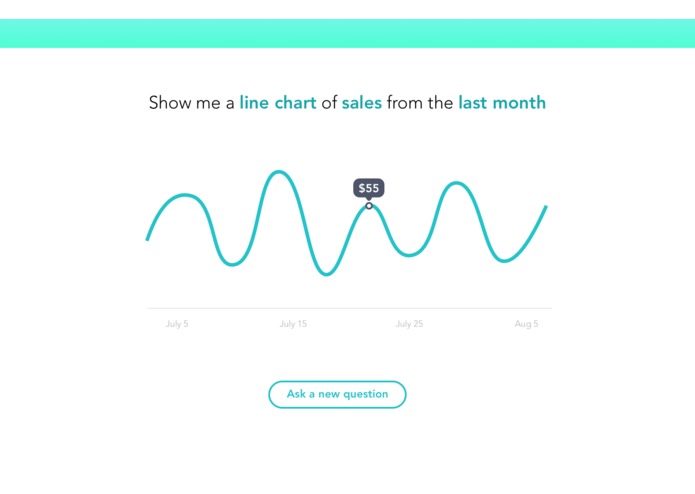Click the line peak just right of July 25
The image size is (695, 494).
click(x=457, y=183)
